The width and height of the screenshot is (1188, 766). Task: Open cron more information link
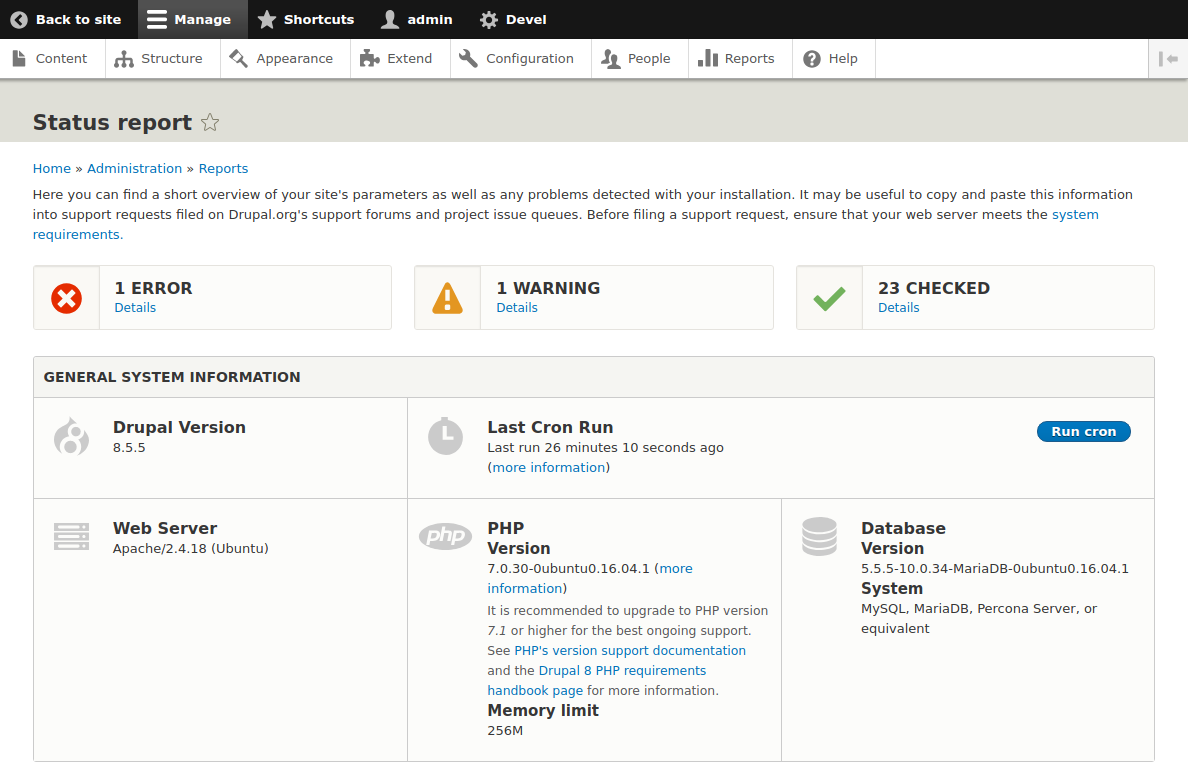click(549, 467)
